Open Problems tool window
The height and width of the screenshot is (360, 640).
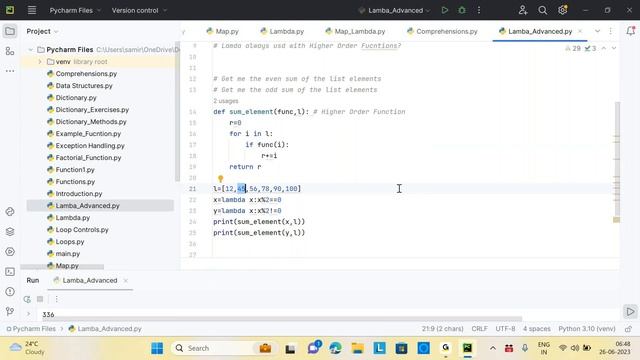point(10,291)
